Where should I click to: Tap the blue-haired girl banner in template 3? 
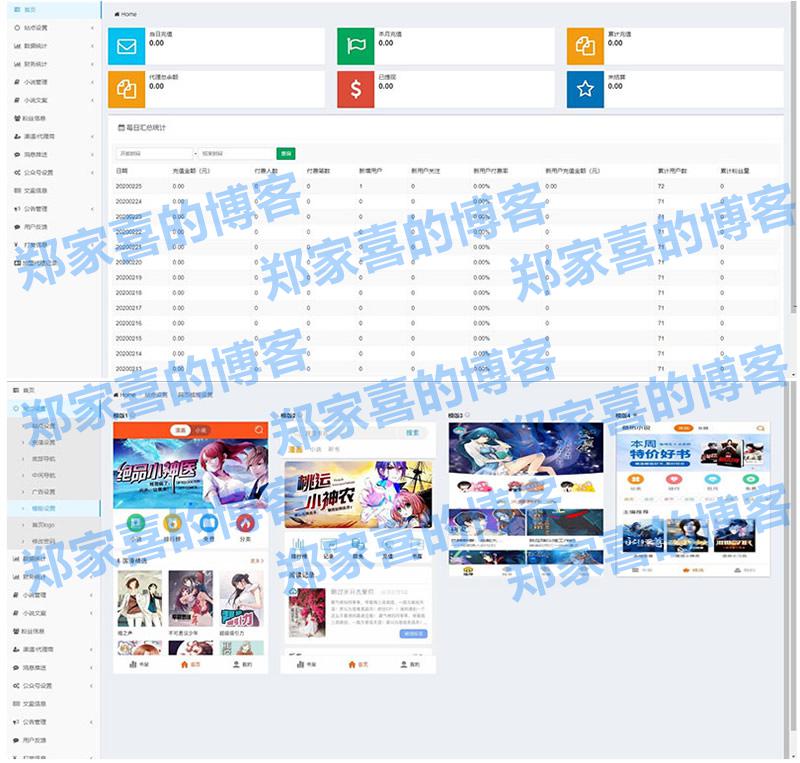click(x=526, y=448)
